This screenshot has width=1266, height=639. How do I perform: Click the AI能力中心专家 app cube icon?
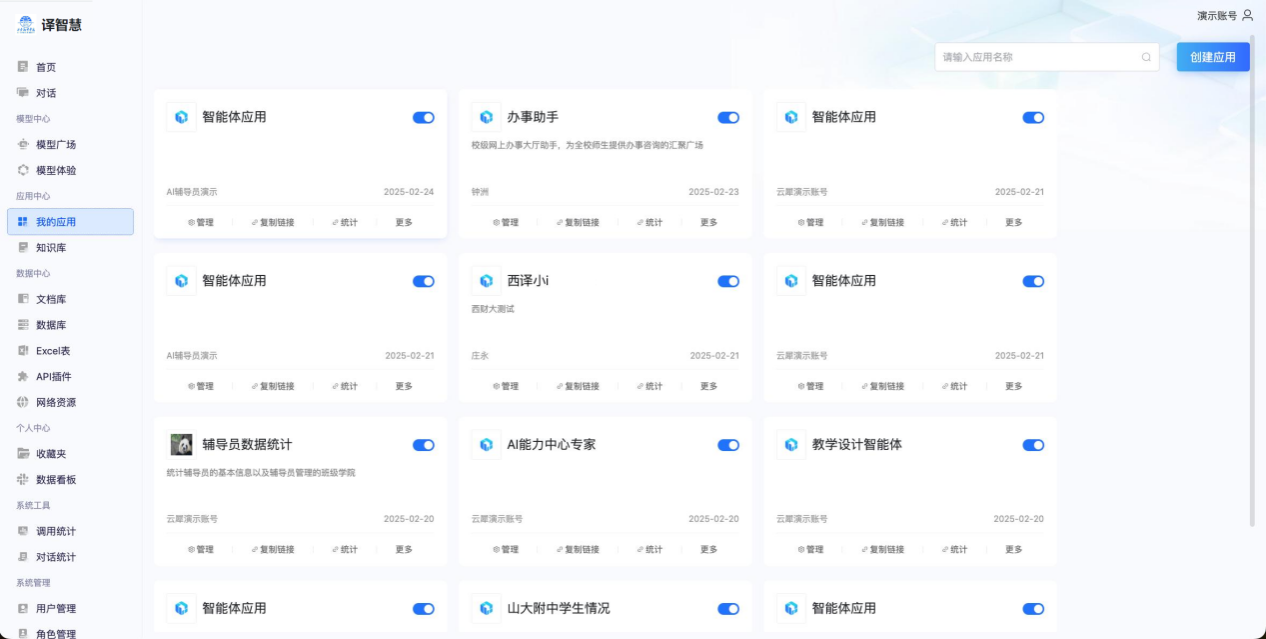point(486,445)
